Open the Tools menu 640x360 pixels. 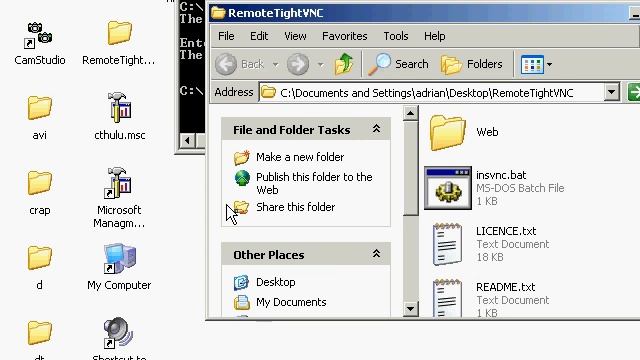(396, 36)
